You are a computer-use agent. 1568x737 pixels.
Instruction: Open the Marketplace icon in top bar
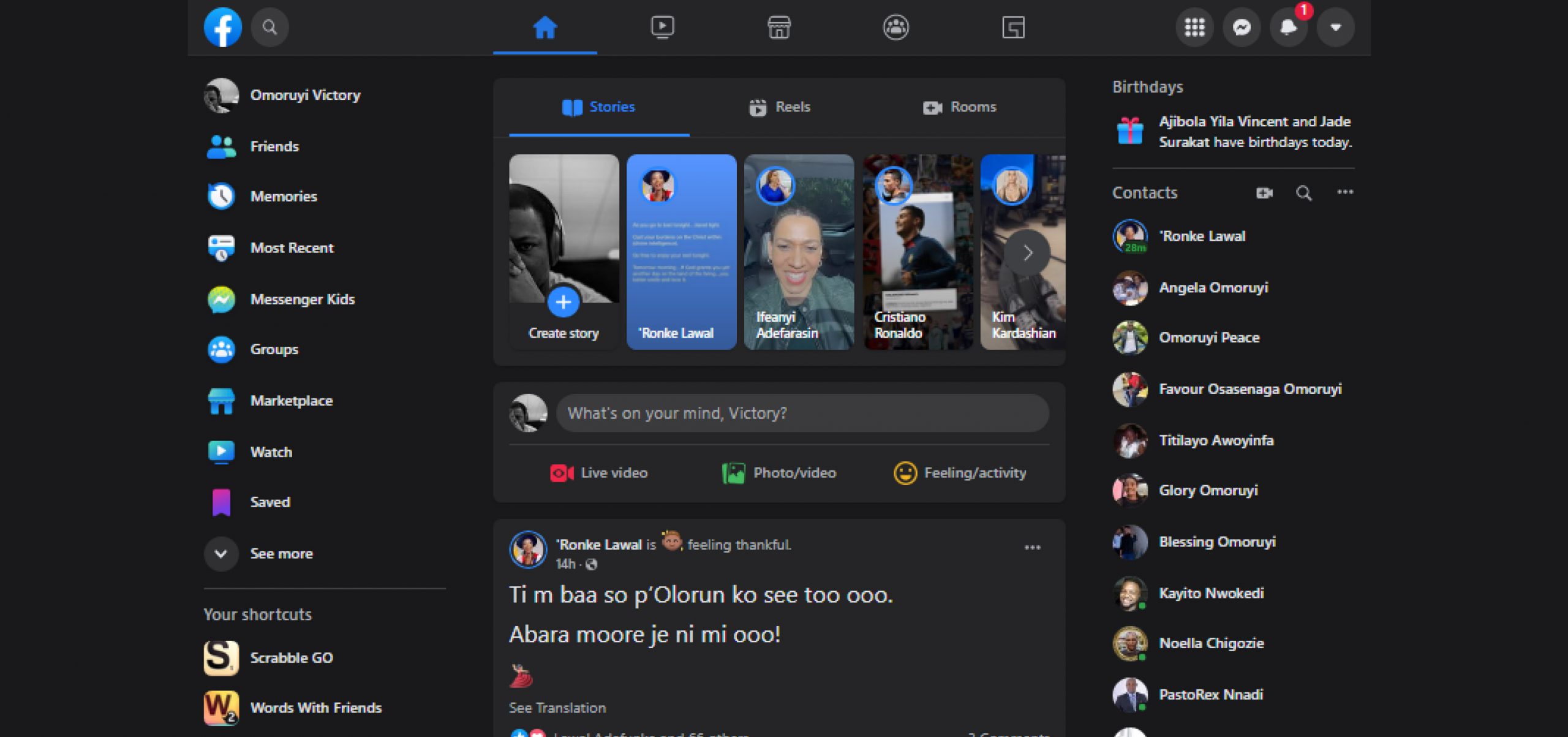(x=778, y=27)
